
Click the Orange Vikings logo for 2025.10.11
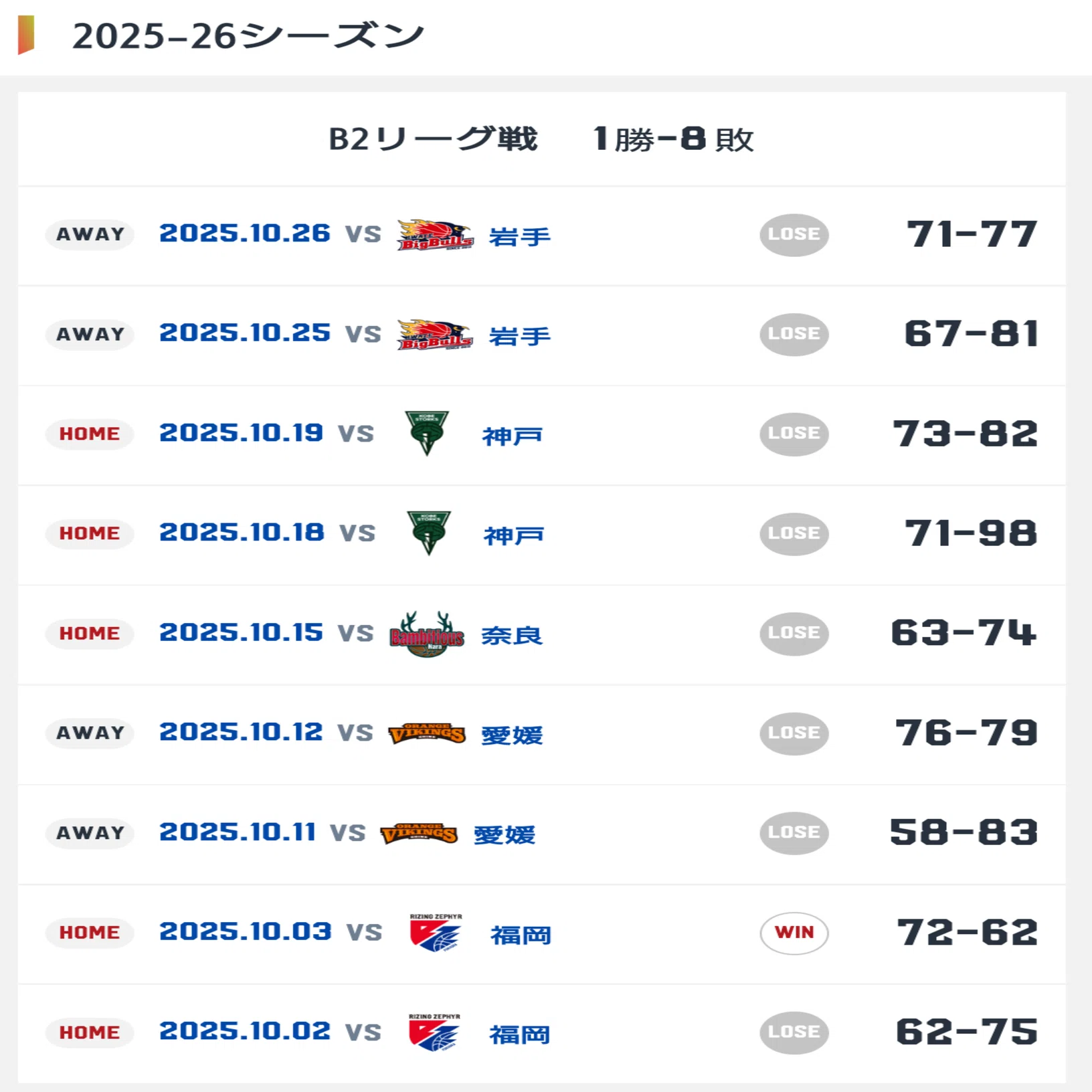[419, 833]
